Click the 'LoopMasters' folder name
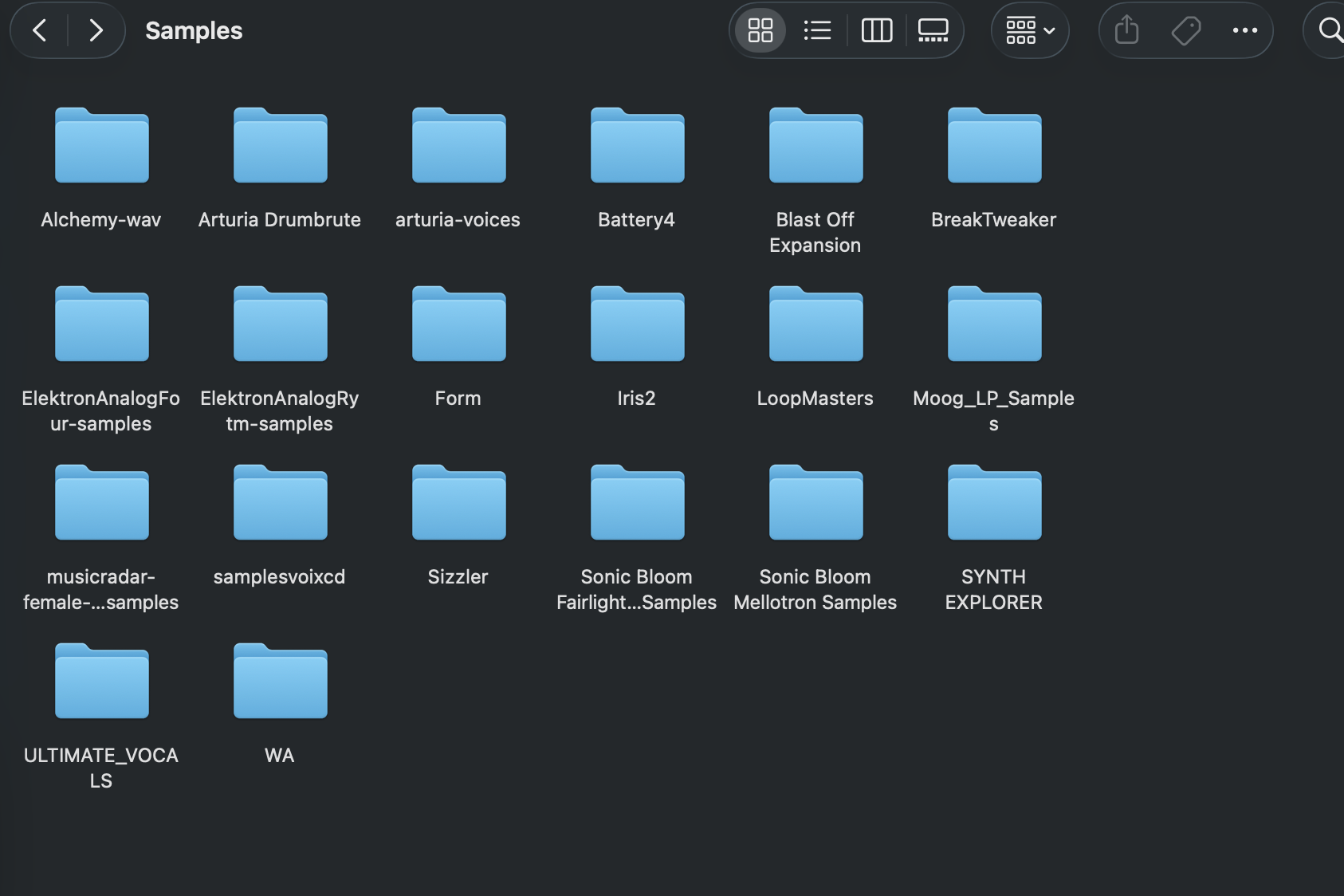 pyautogui.click(x=815, y=399)
